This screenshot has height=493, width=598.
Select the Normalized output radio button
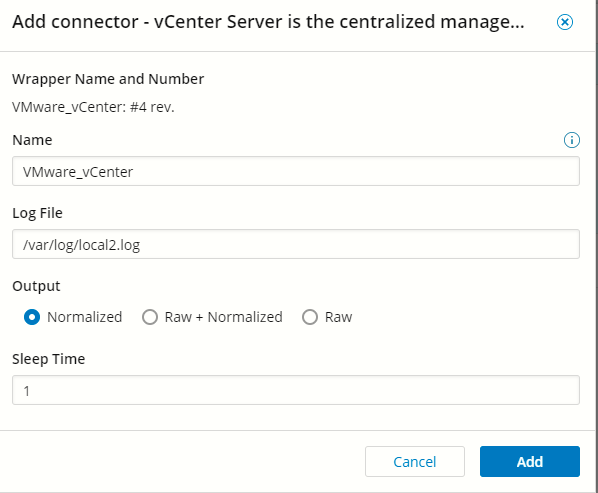(x=32, y=317)
